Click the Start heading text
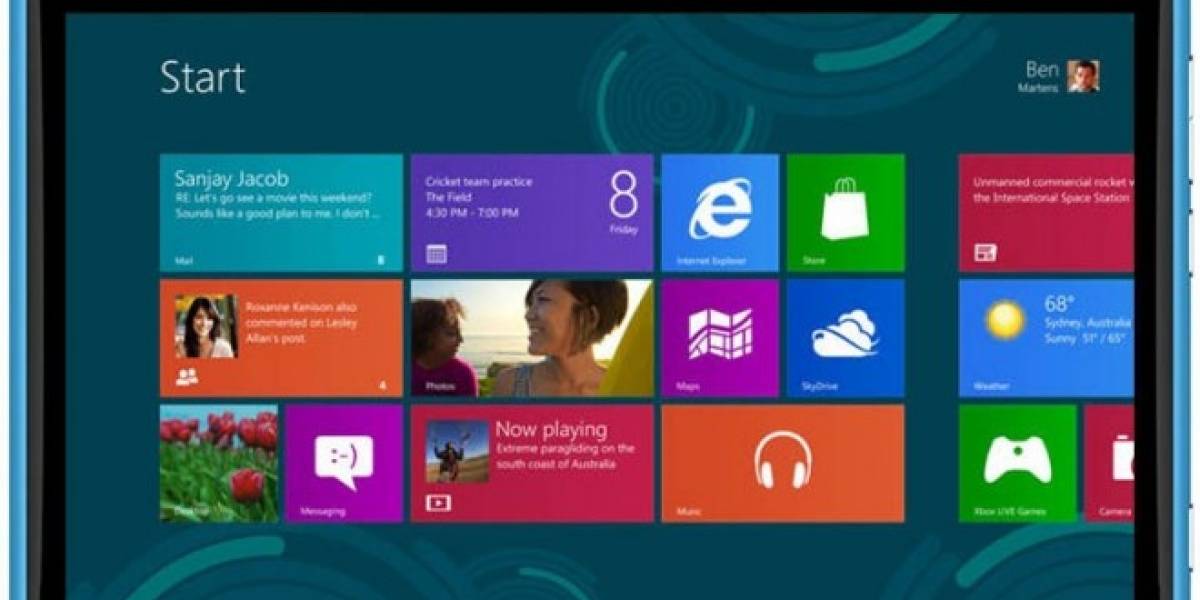Screen dimensions: 1200x600 click(x=203, y=78)
